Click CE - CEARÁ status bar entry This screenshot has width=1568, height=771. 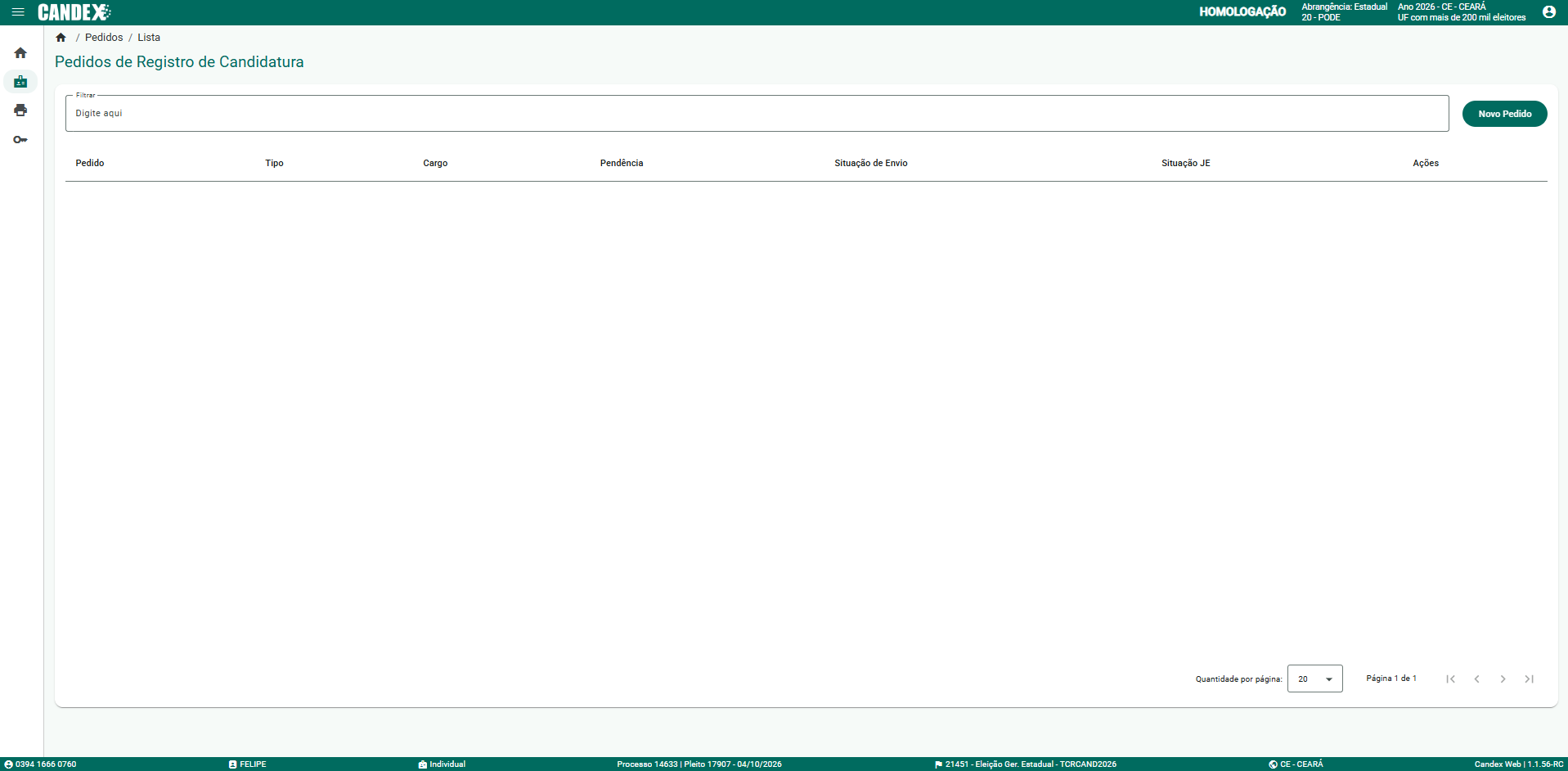tap(1296, 764)
